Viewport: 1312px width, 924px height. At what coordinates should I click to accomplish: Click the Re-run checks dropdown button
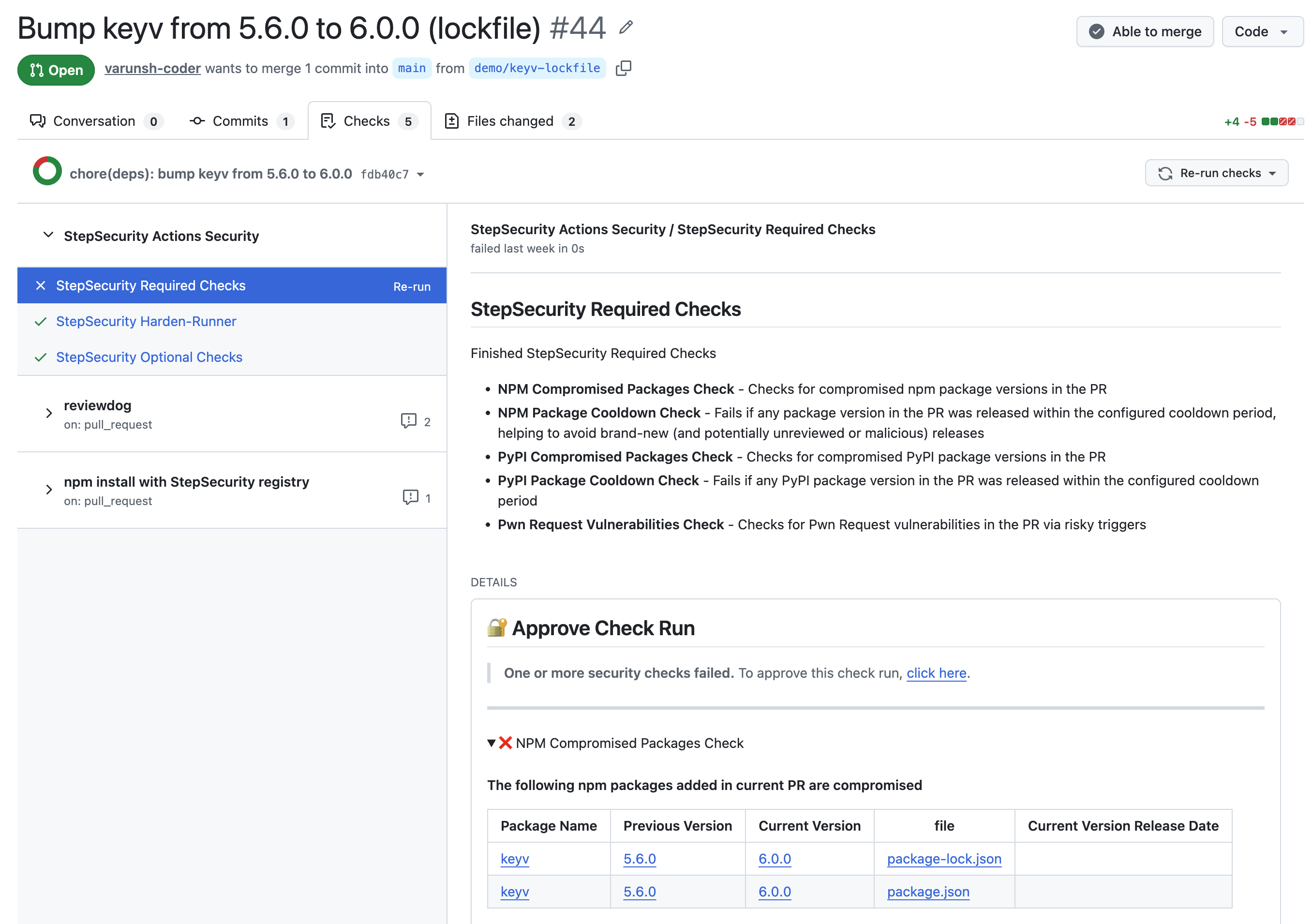coord(1217,173)
